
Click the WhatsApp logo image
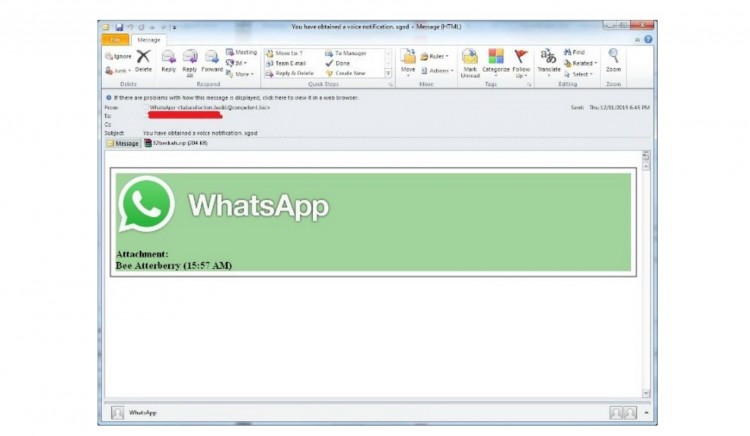[x=146, y=204]
